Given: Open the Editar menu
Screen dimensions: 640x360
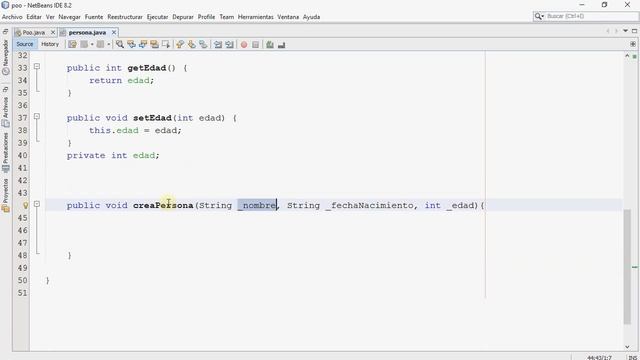Looking at the screenshot, I should pos(34,17).
